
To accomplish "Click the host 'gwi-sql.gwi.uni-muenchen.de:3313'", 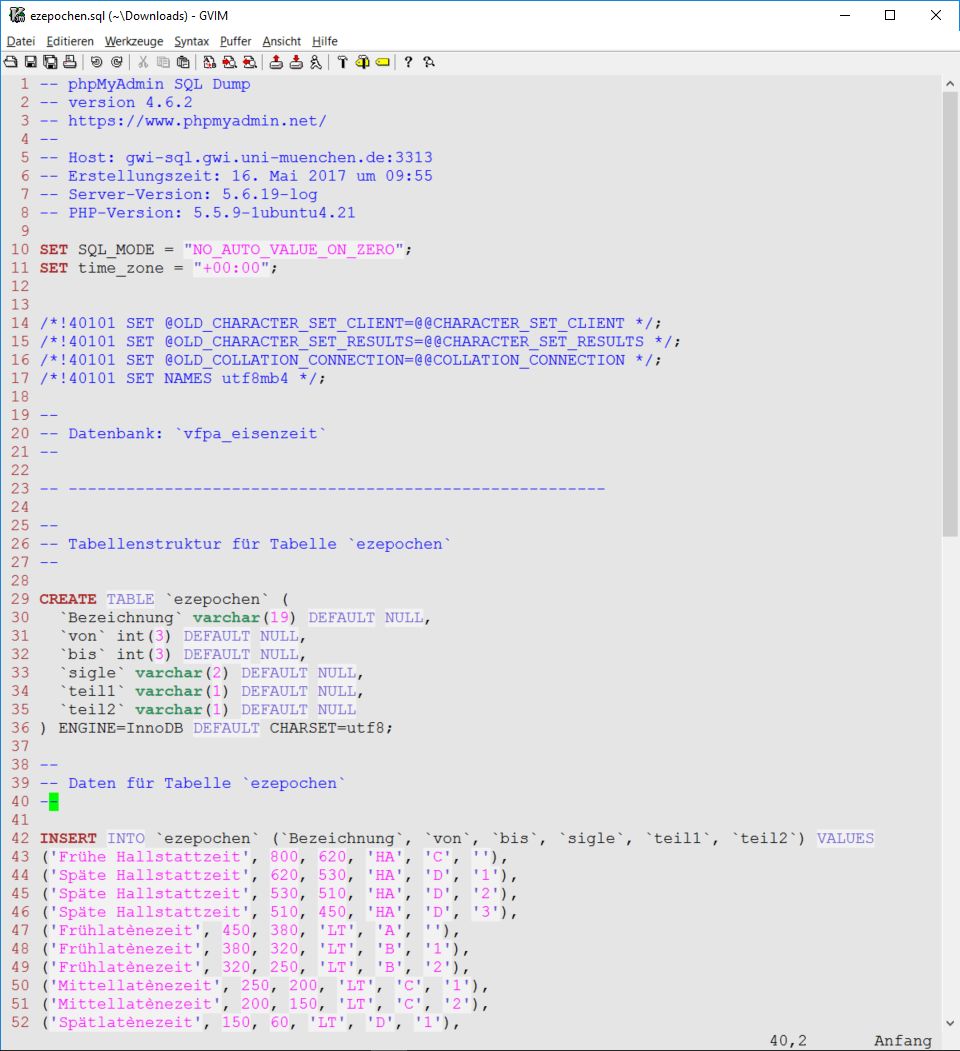I will click(279, 158).
